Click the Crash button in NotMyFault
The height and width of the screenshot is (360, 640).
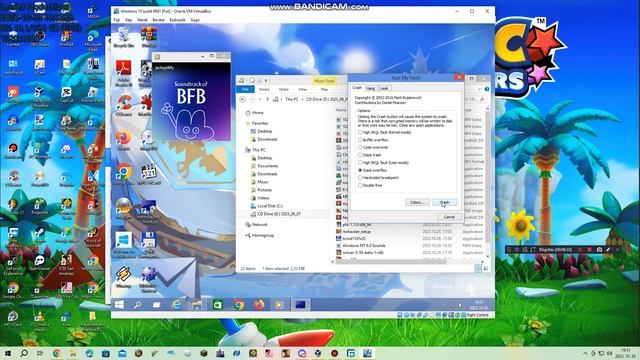[x=444, y=202]
